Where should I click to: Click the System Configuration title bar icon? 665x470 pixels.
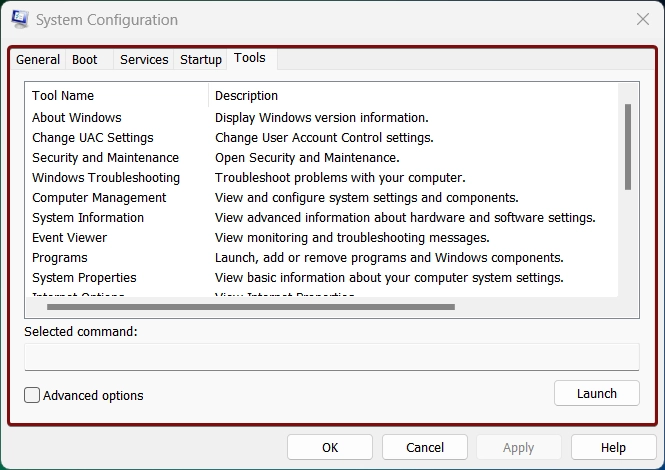20,19
